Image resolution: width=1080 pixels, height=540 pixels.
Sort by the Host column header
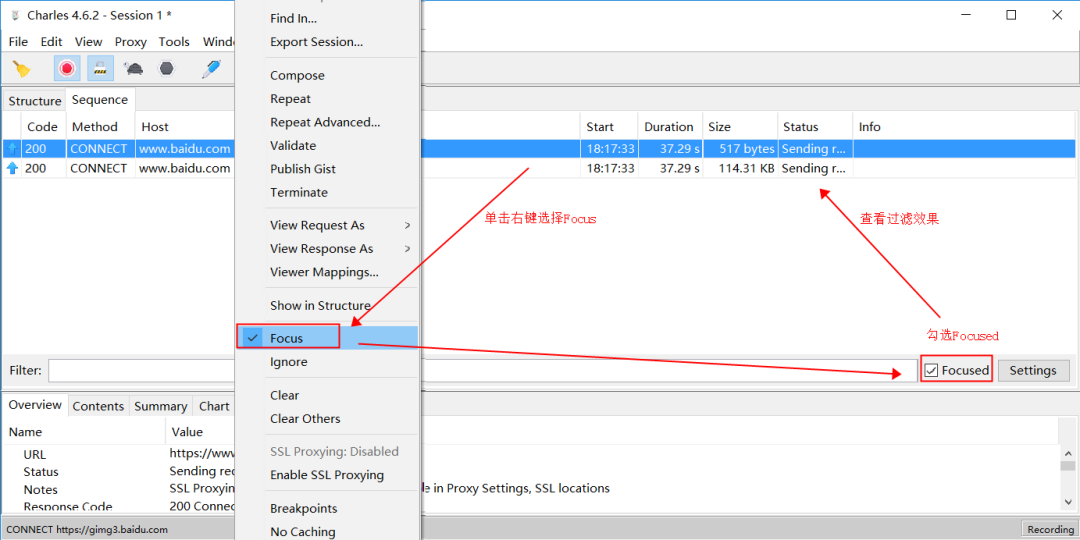[x=185, y=127]
